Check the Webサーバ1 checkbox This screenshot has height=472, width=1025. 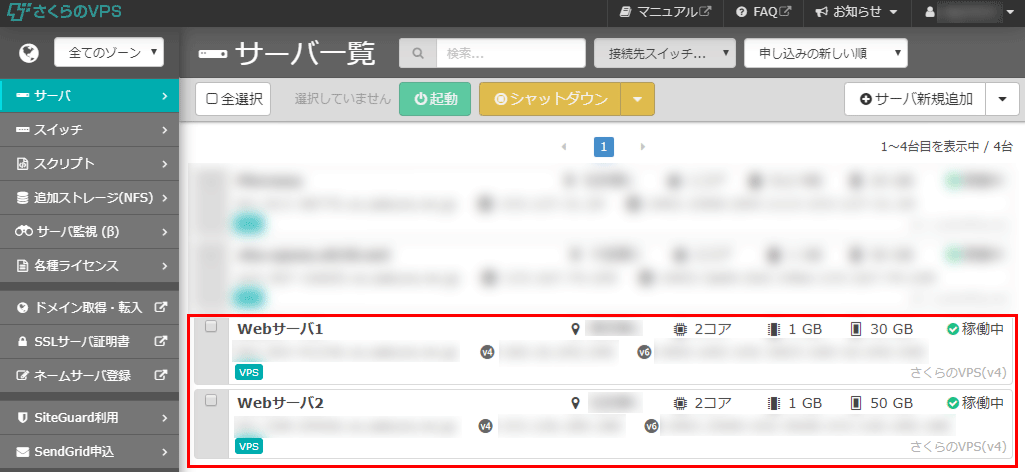[x=211, y=327]
